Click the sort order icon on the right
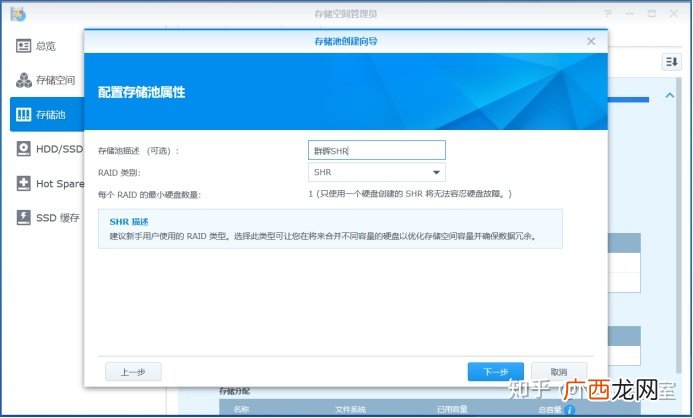Viewport: 693px width, 418px height. pyautogui.click(x=671, y=62)
